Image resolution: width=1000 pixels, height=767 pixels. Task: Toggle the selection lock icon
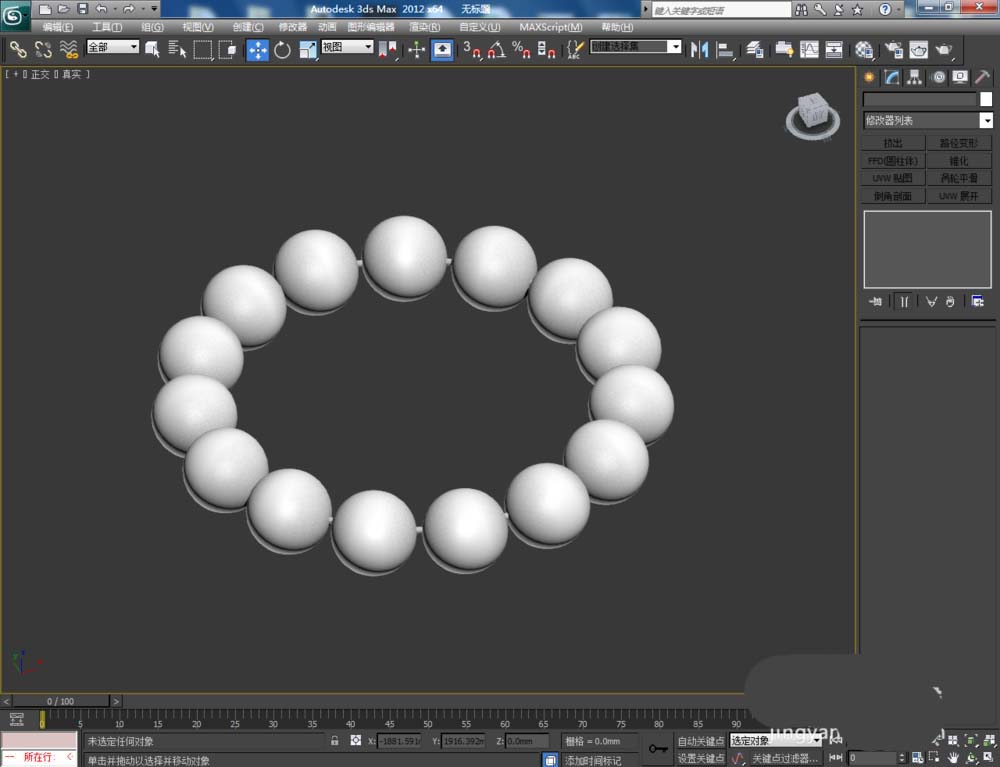tap(335, 741)
